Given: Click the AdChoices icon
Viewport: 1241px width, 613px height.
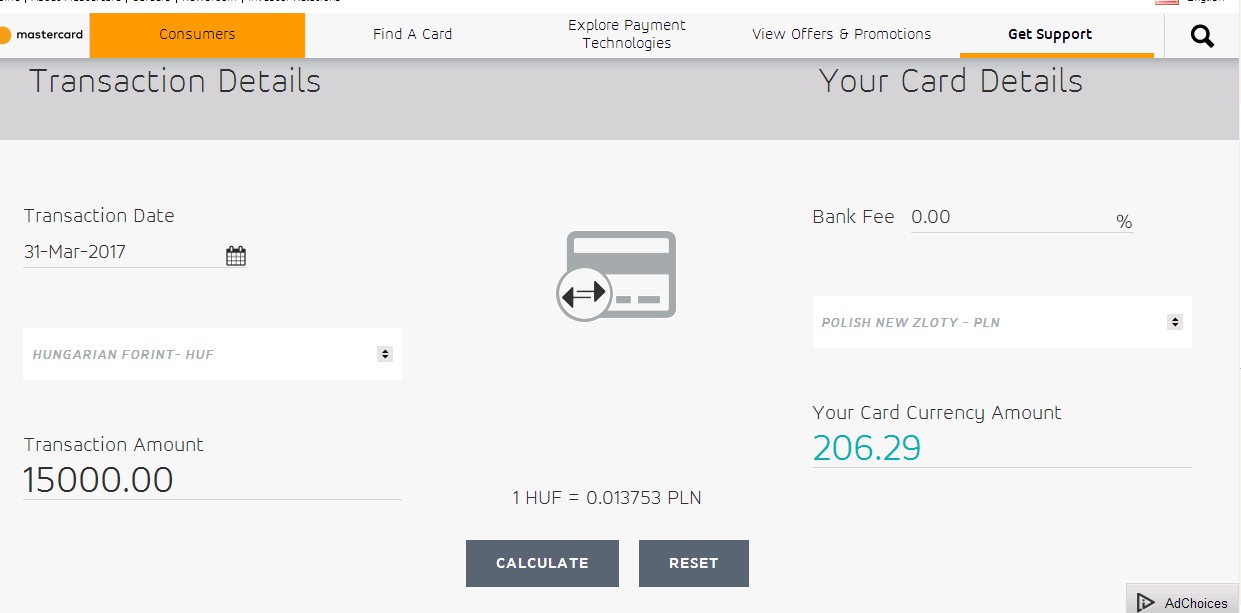Looking at the screenshot, I should [1183, 602].
